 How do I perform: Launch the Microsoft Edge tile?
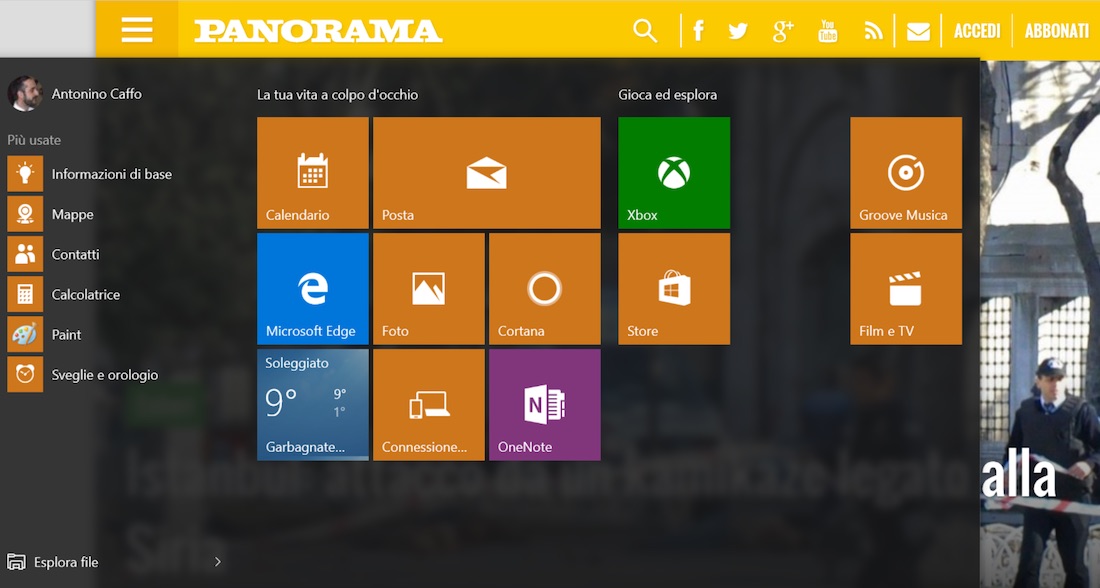[x=312, y=289]
